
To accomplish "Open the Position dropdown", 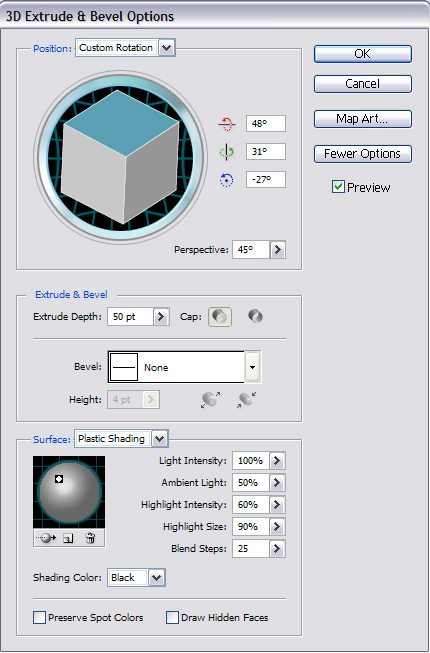I will pos(167,47).
